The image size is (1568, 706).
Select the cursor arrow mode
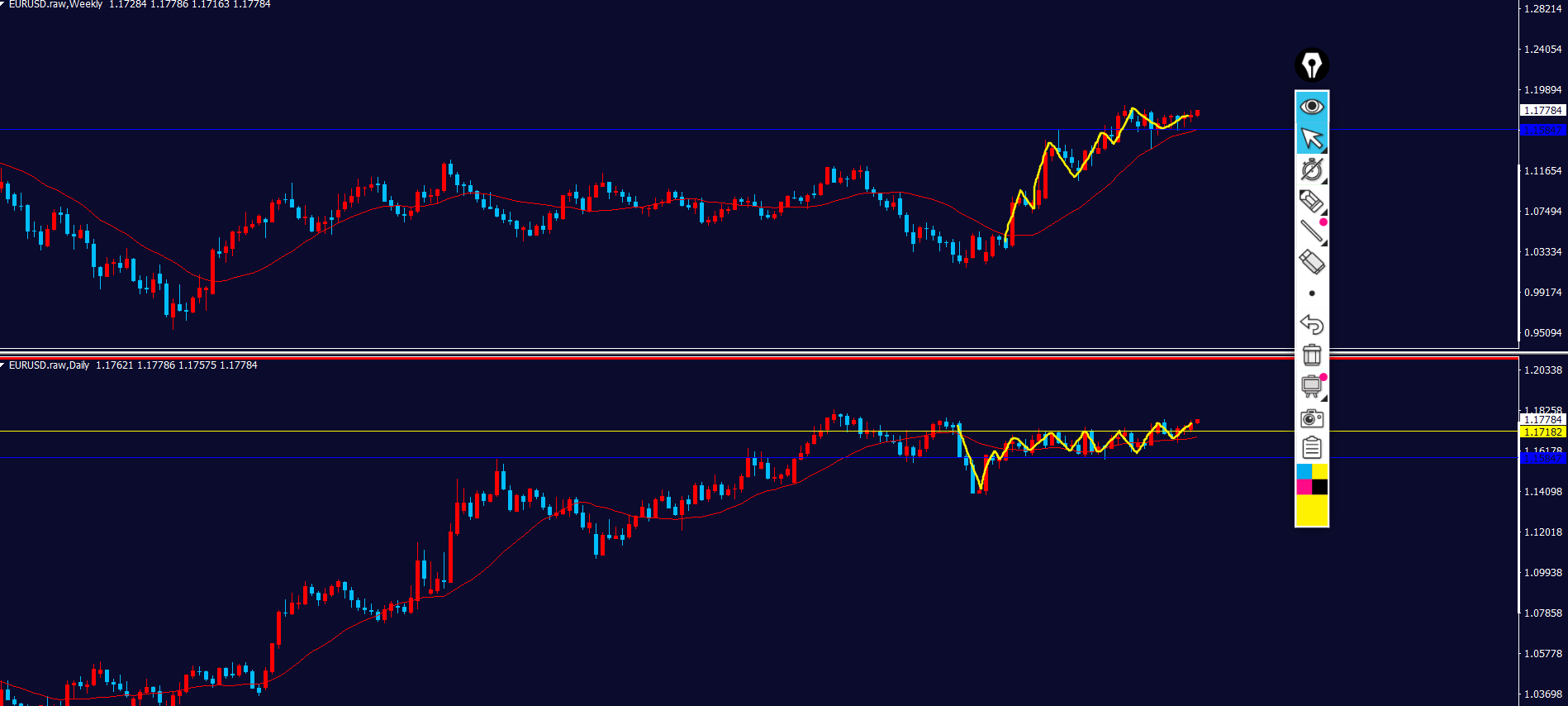(x=1311, y=138)
